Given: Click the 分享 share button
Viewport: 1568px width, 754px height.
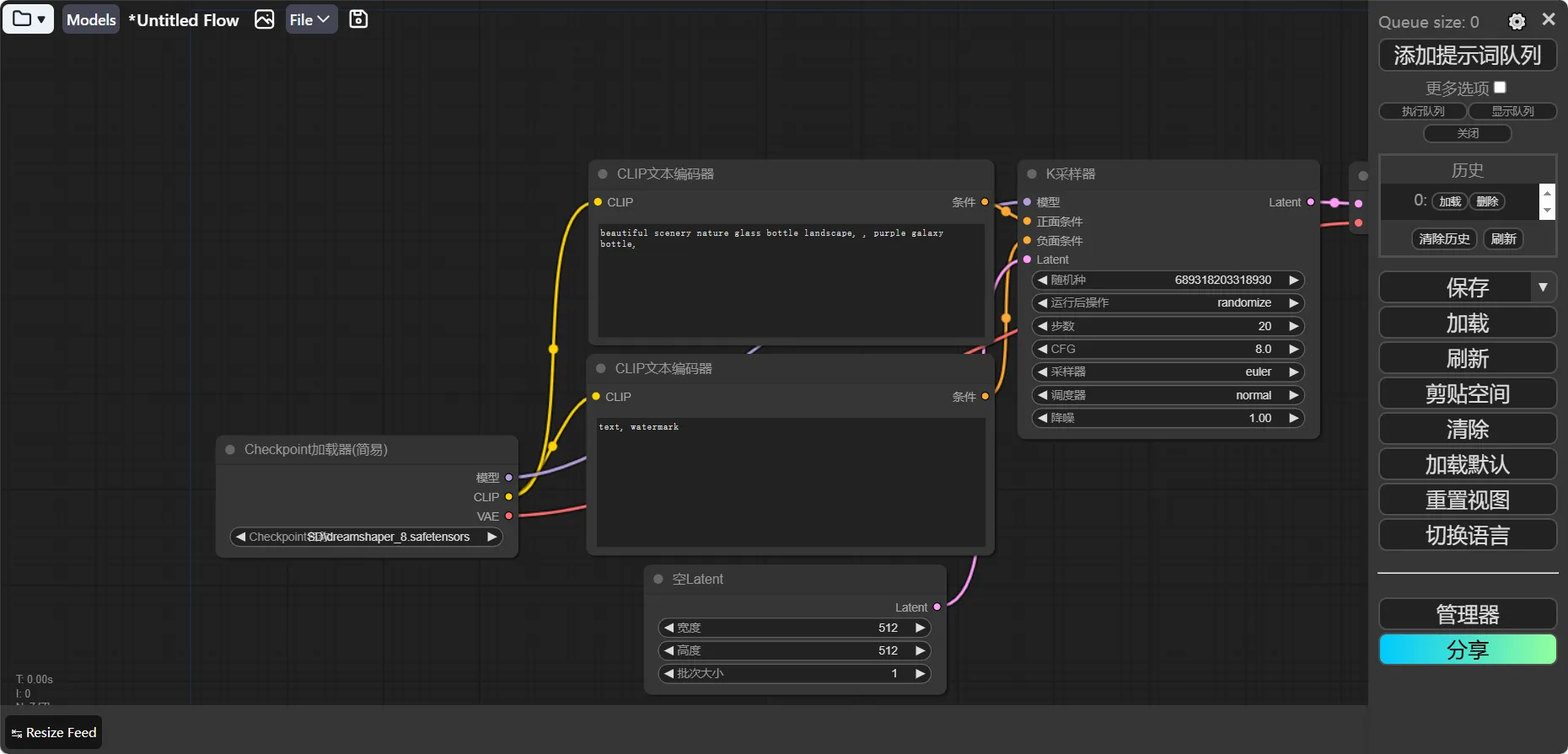Looking at the screenshot, I should (1468, 650).
